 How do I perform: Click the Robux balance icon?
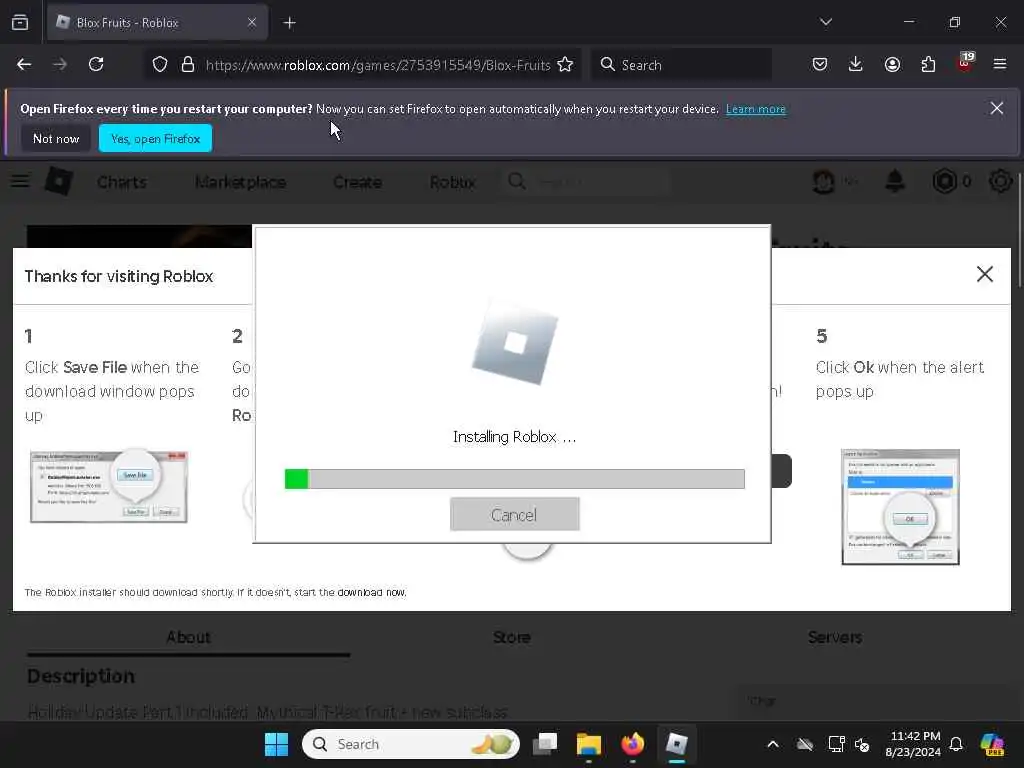(944, 181)
